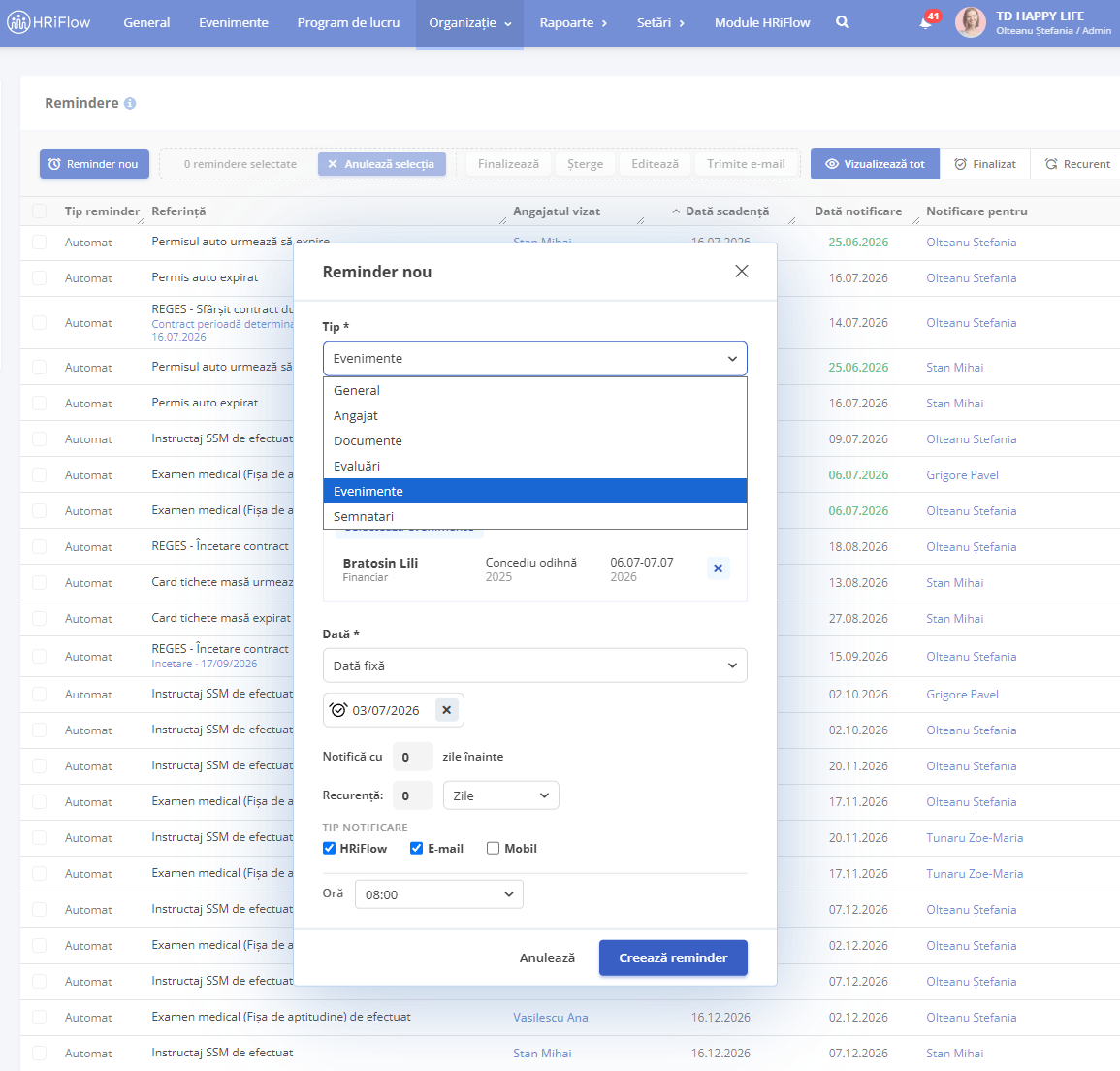
Task: Click alarm clock icon in date field
Action: (x=337, y=710)
